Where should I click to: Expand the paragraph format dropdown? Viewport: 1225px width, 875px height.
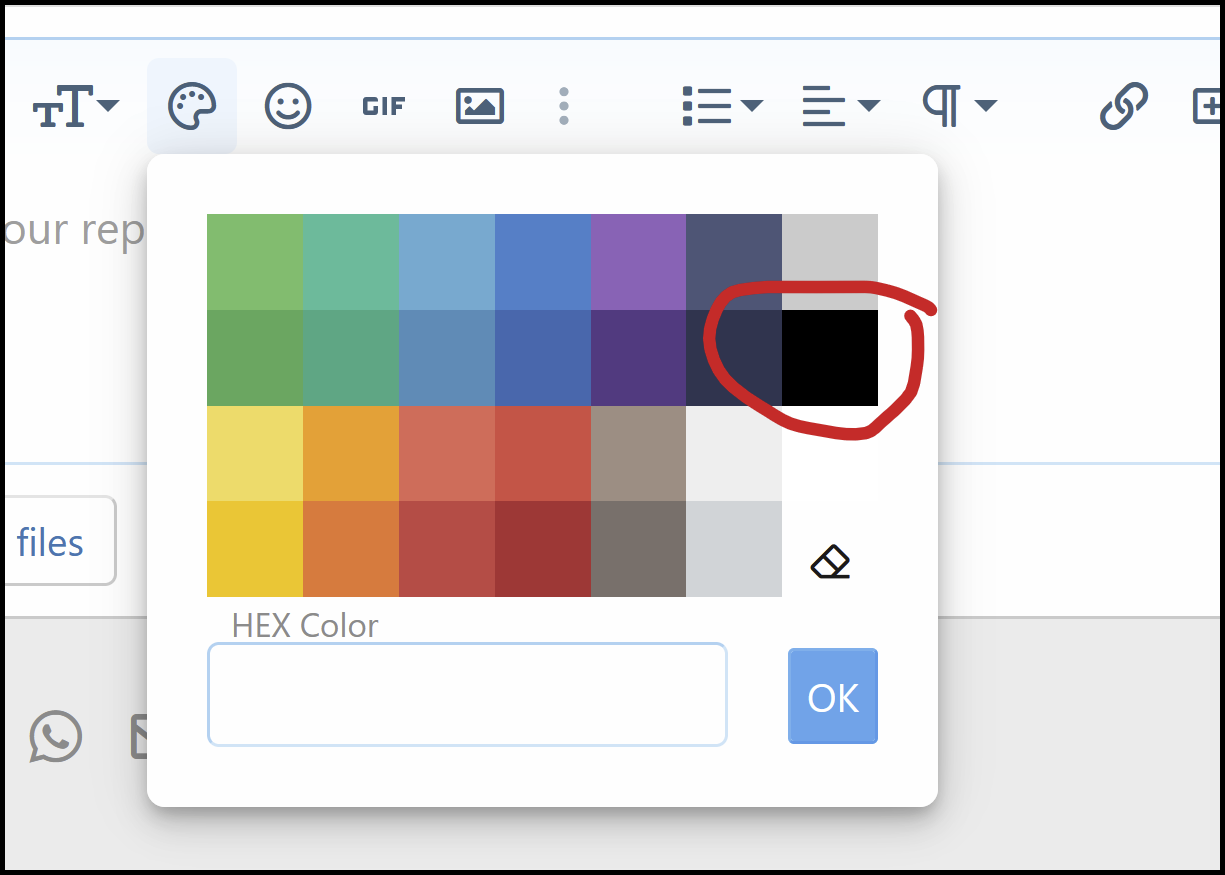[x=959, y=106]
